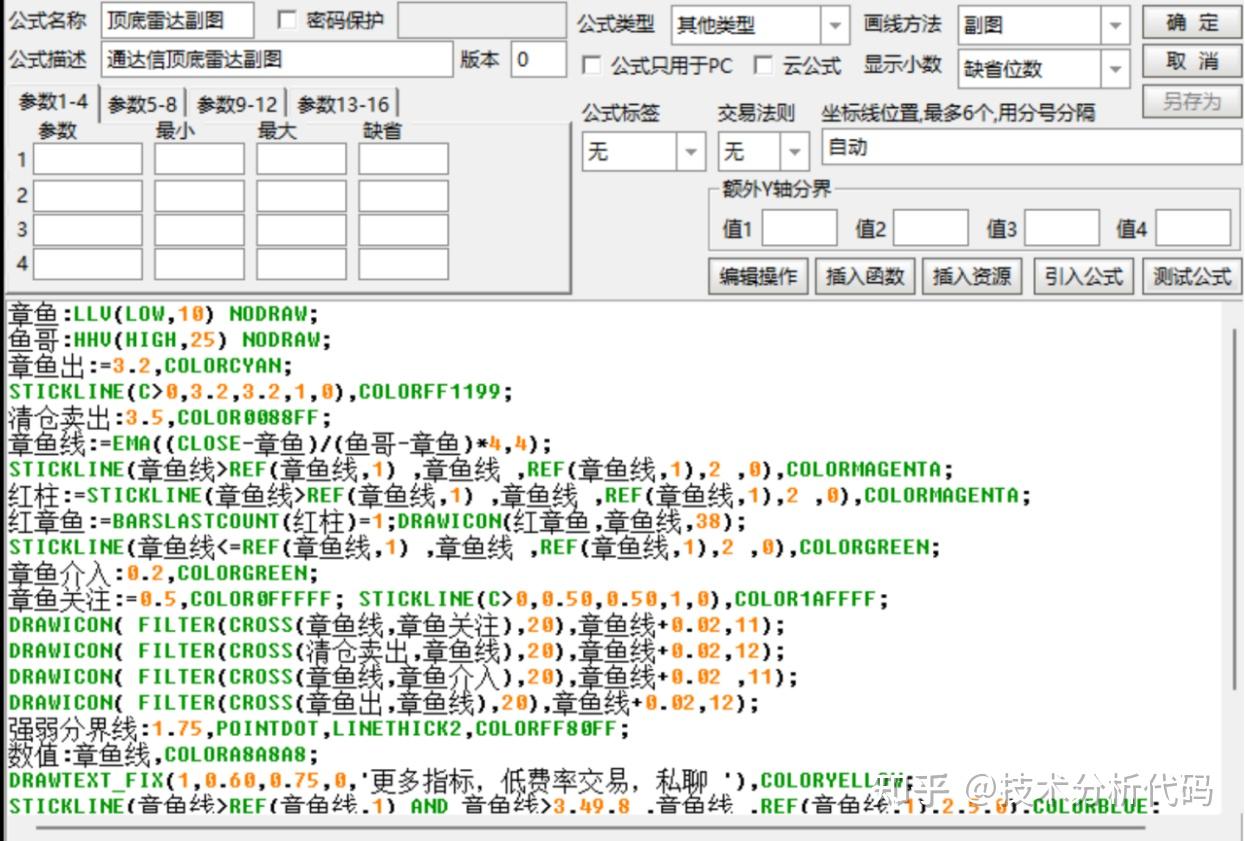The image size is (1245, 841).
Task: Click the 公式名称 input field
Action: pyautogui.click(x=178, y=19)
